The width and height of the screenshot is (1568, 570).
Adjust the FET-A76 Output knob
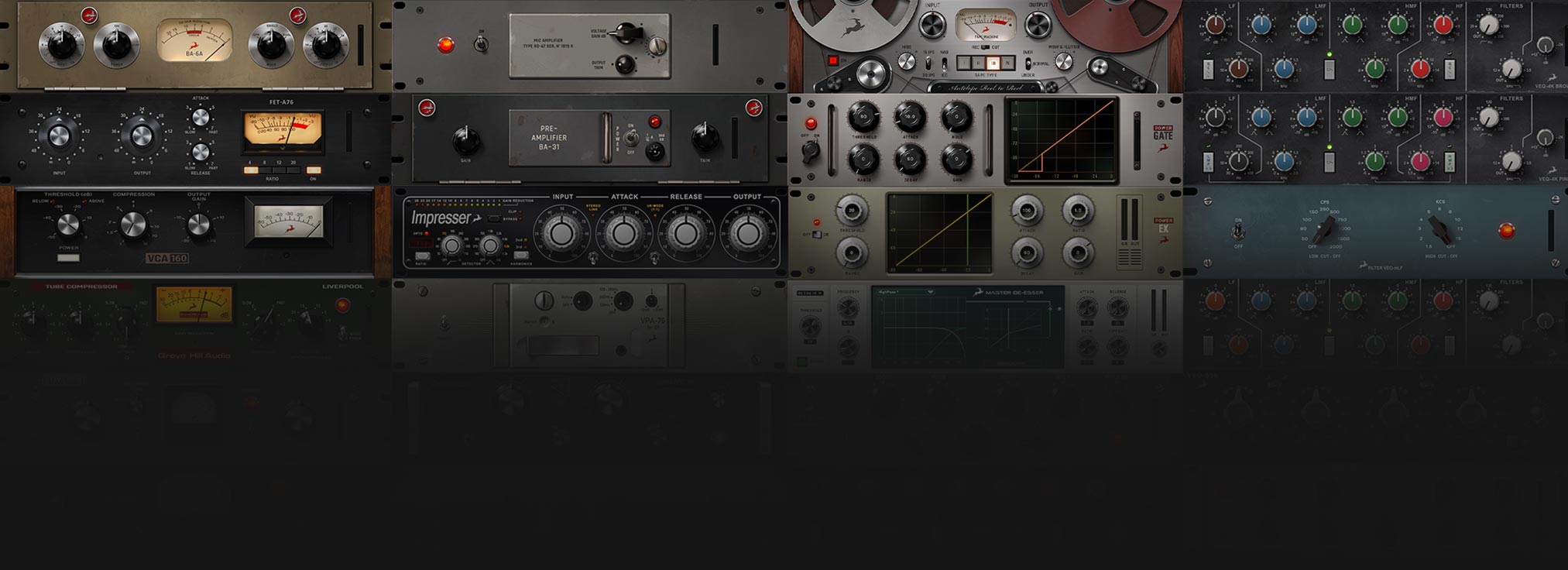pos(141,137)
